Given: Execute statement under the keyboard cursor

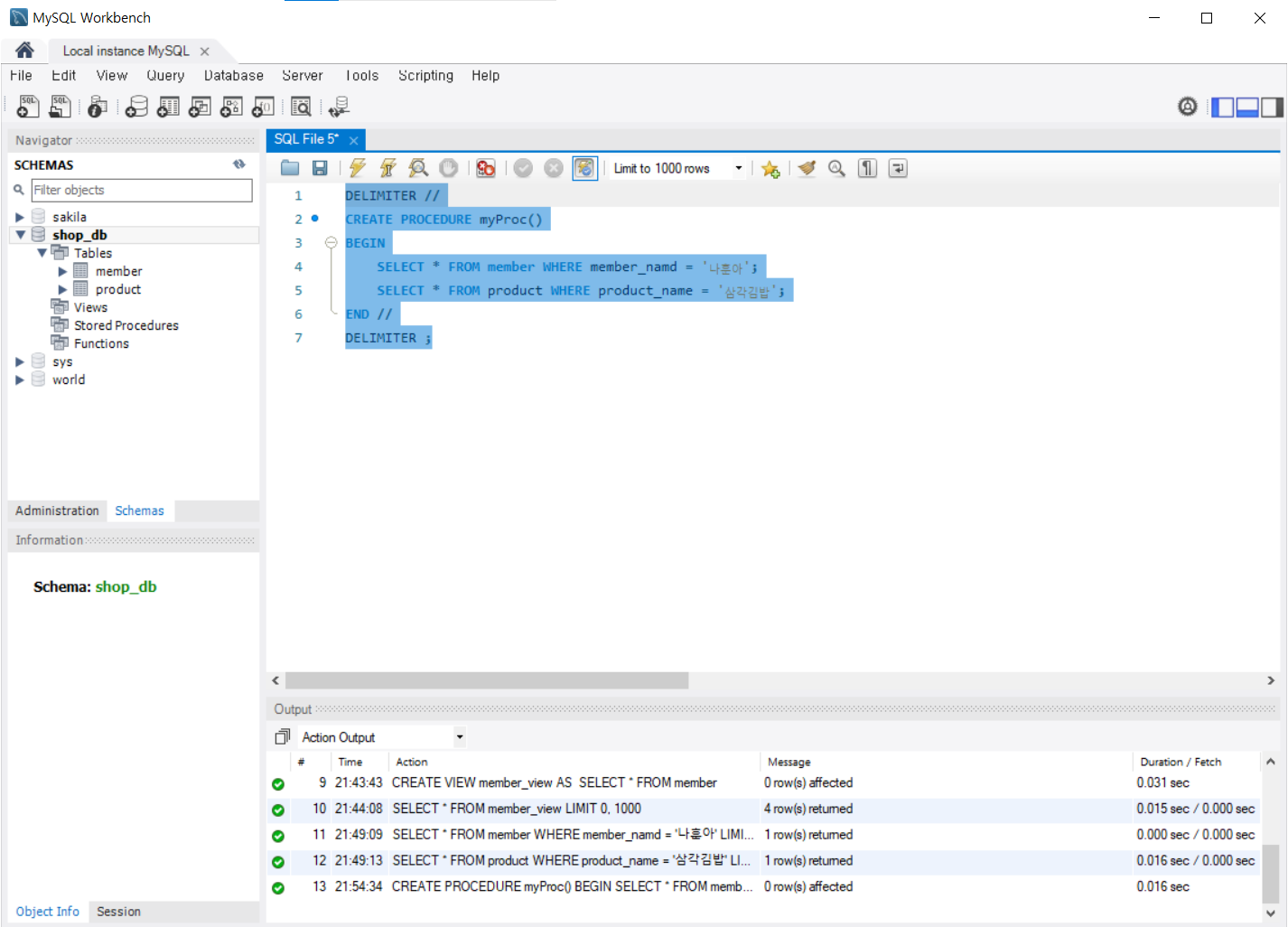Looking at the screenshot, I should [387, 168].
